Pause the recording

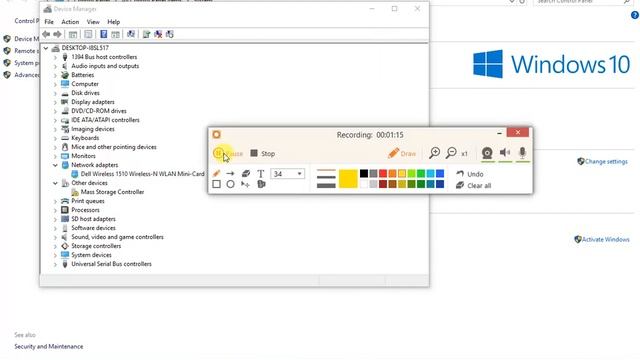pyautogui.click(x=228, y=153)
